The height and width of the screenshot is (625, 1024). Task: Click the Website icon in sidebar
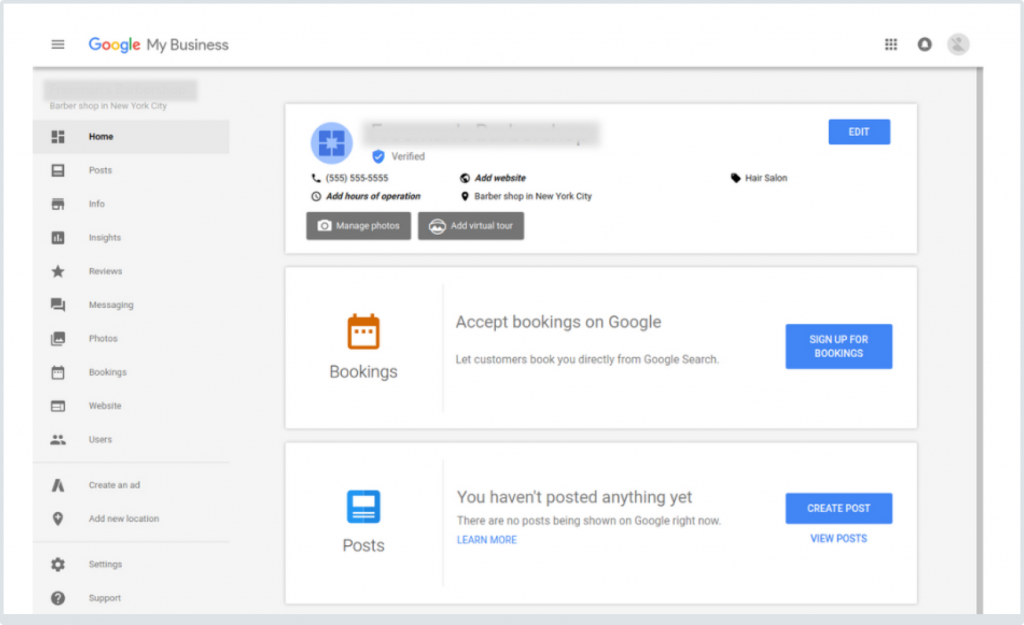58,406
